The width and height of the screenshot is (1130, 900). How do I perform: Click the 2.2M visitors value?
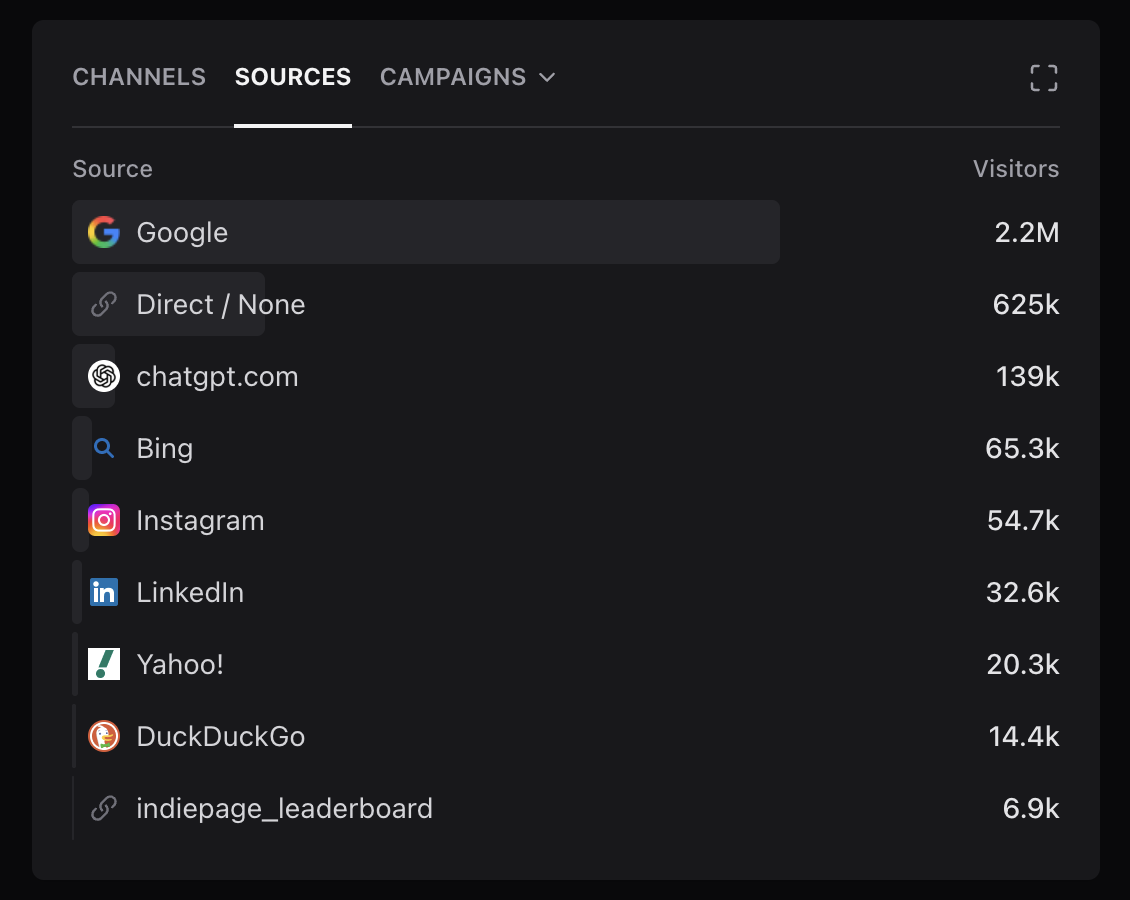click(x=1026, y=233)
